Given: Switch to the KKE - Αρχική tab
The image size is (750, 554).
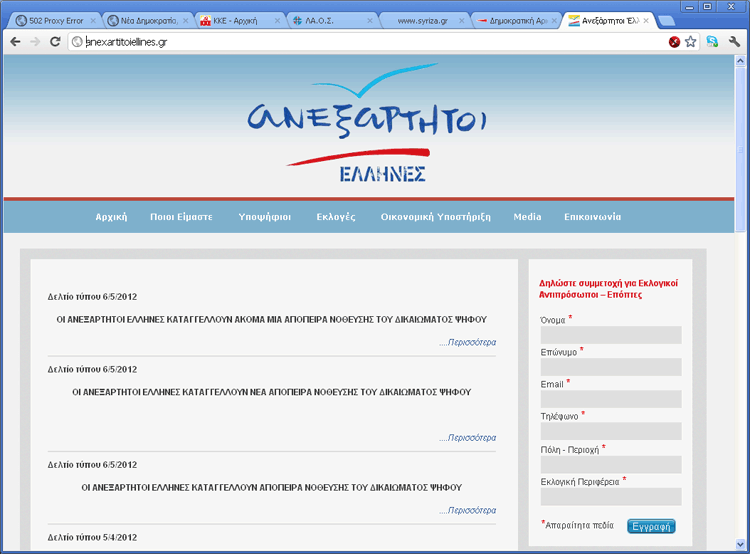Looking at the screenshot, I should pyautogui.click(x=238, y=21).
